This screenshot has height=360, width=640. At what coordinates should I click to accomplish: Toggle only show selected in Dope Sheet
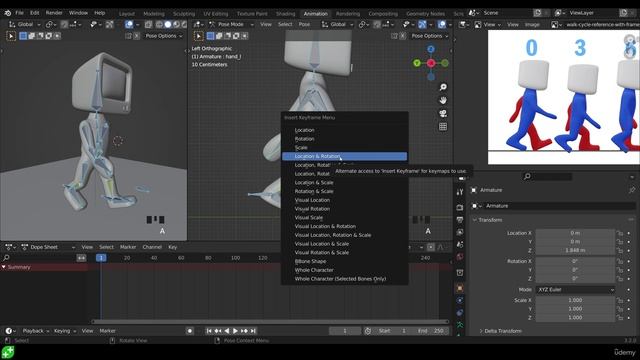[x=431, y=247]
